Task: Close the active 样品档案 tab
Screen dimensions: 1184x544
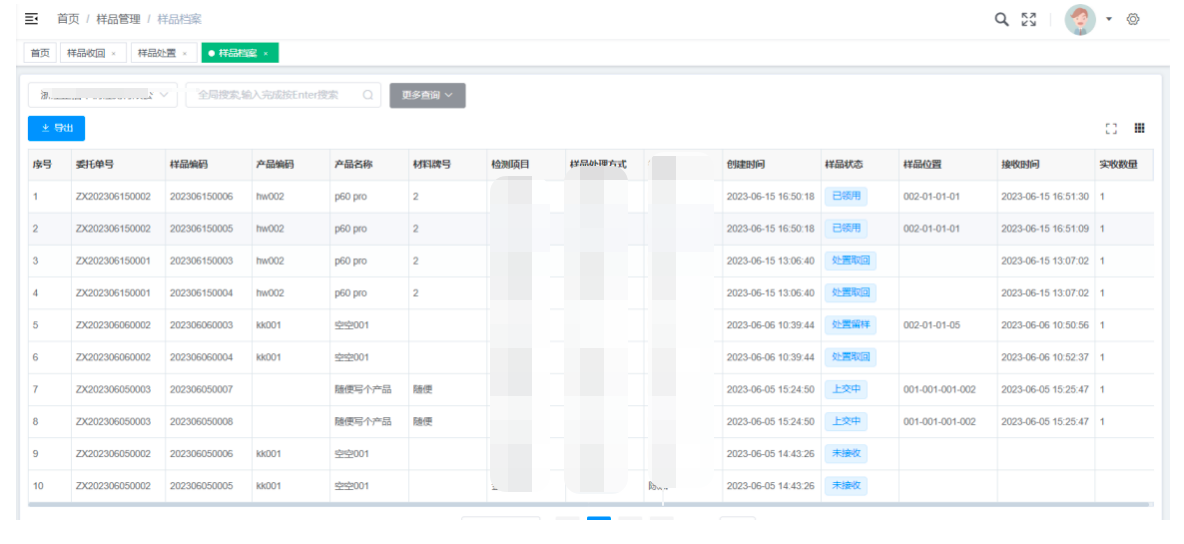Action: (x=266, y=53)
